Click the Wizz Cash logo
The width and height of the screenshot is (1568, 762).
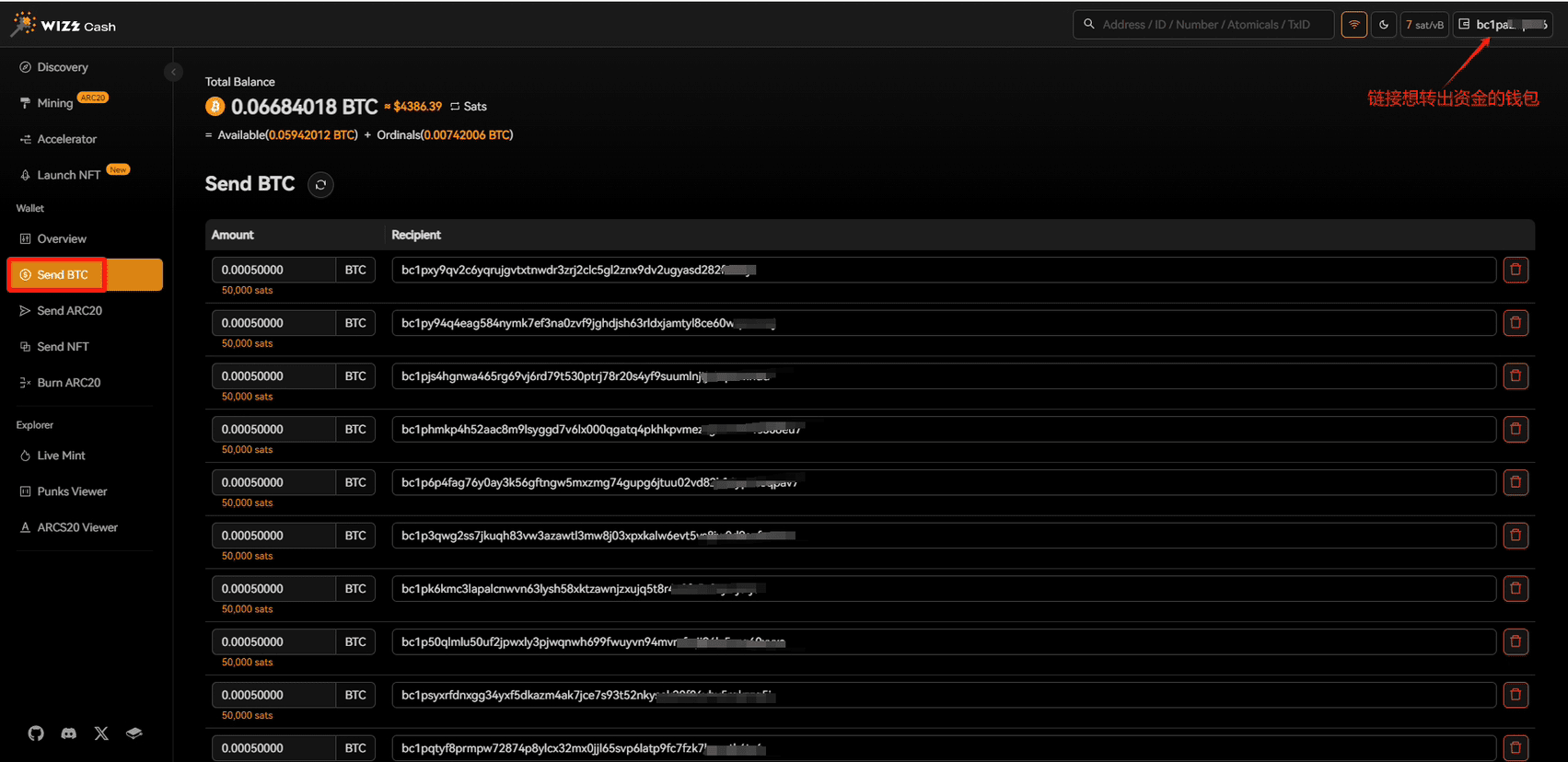63,25
